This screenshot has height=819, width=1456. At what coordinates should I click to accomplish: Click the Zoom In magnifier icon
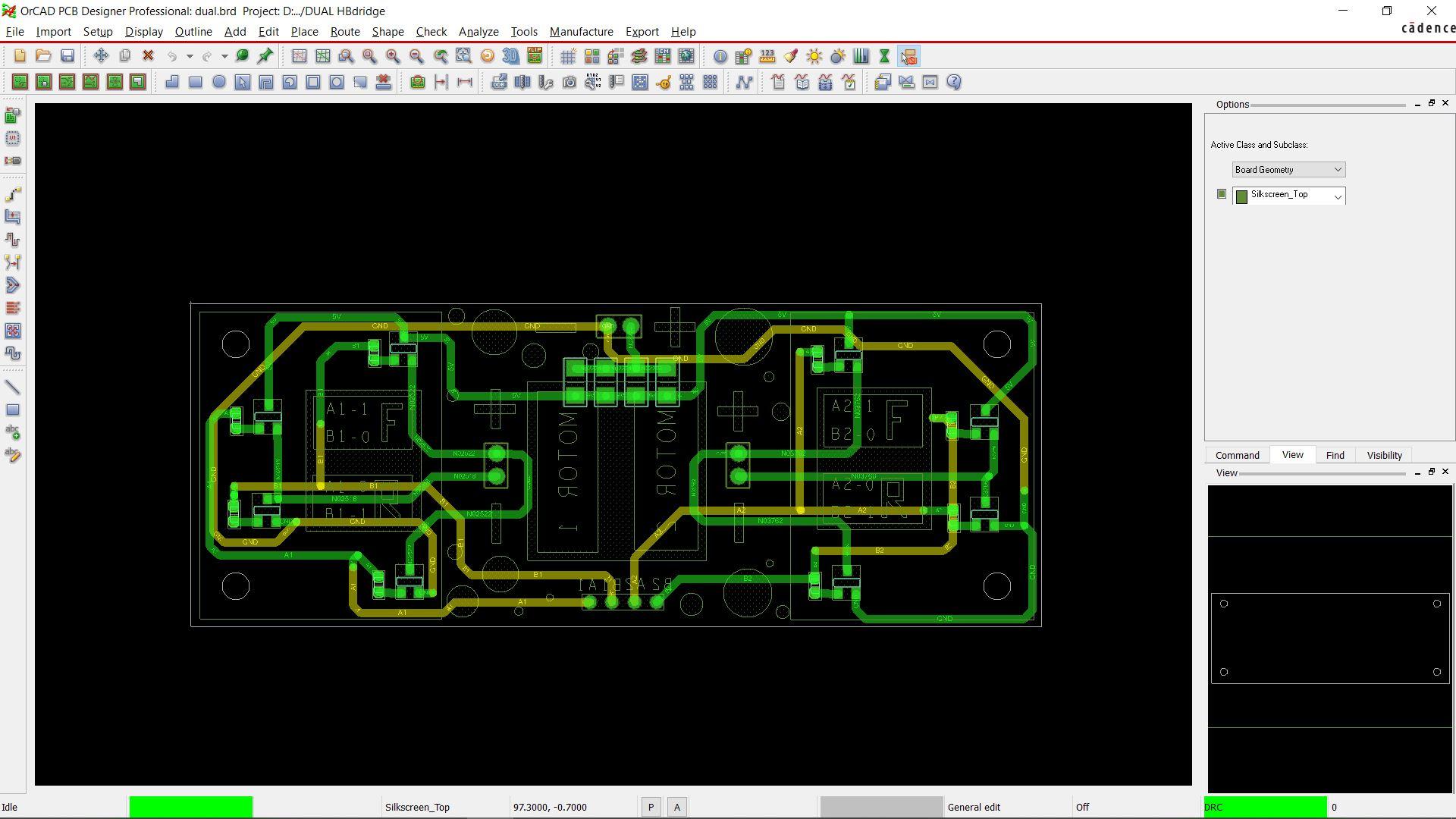pyautogui.click(x=393, y=56)
